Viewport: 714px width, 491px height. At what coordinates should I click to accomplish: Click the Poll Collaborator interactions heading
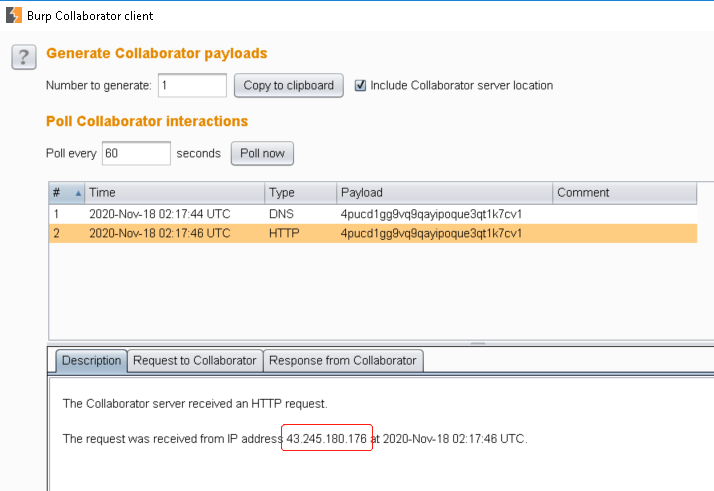click(147, 121)
